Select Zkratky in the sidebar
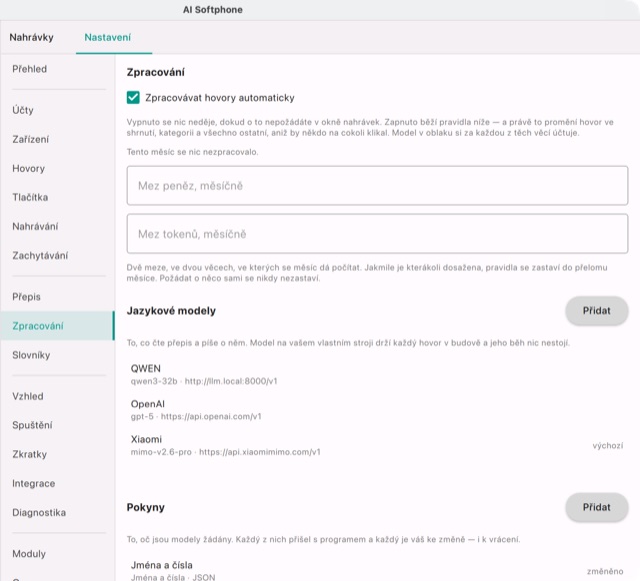This screenshot has height=581, width=640. 57,454
